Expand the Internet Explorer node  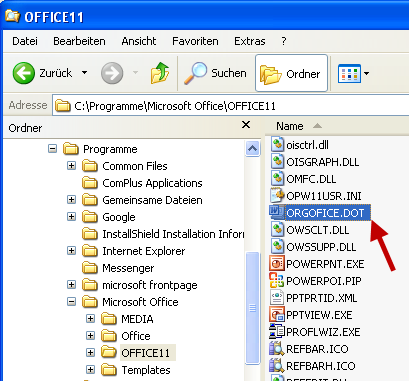pyautogui.click(x=71, y=251)
